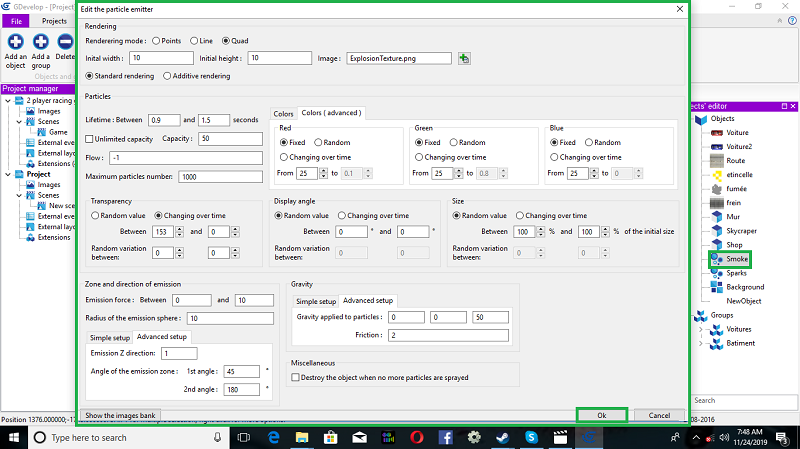Check the Unlimited capacity checkbox
This screenshot has height=449, width=800.
pos(89,139)
